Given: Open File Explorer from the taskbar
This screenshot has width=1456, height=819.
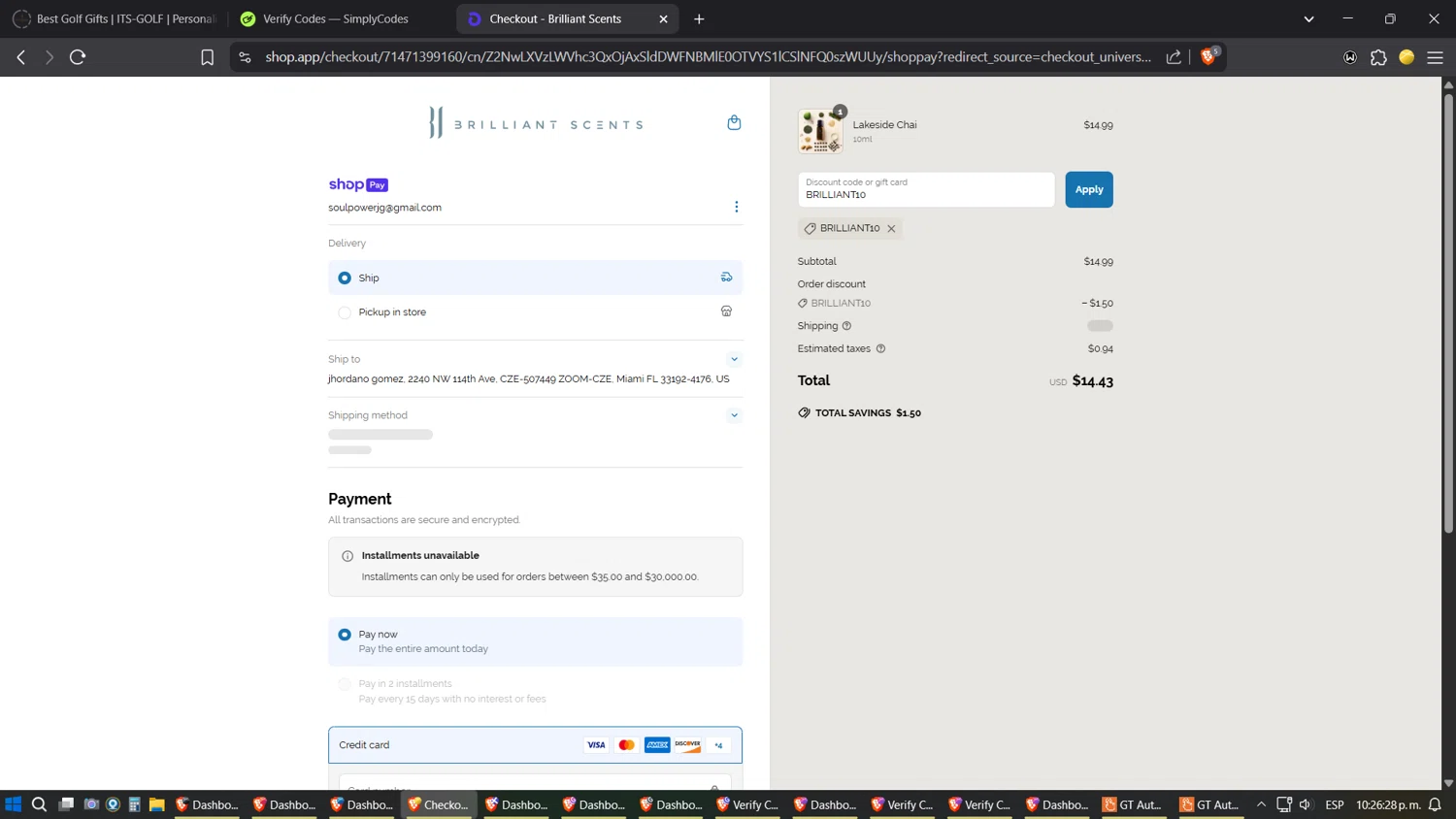Looking at the screenshot, I should point(156,804).
